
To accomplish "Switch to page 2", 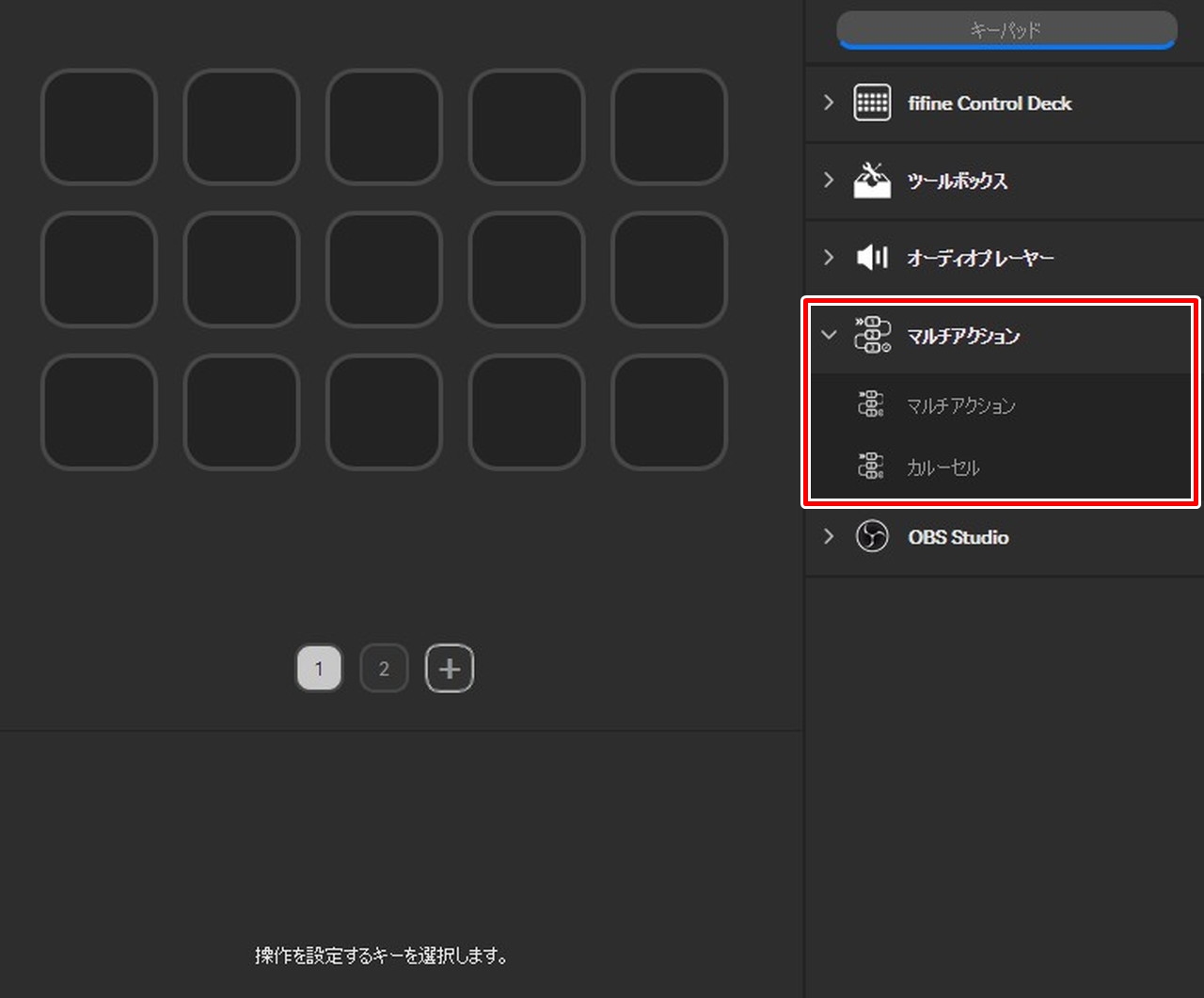I will (x=384, y=669).
